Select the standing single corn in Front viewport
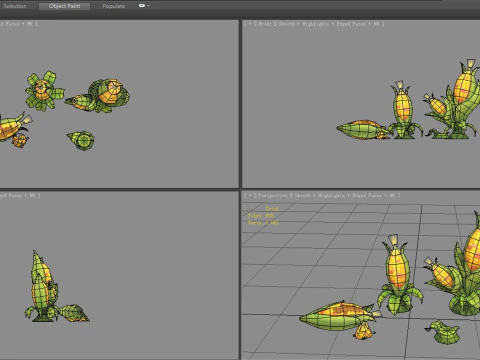Image resolution: width=480 pixels, height=360 pixels. 403,110
